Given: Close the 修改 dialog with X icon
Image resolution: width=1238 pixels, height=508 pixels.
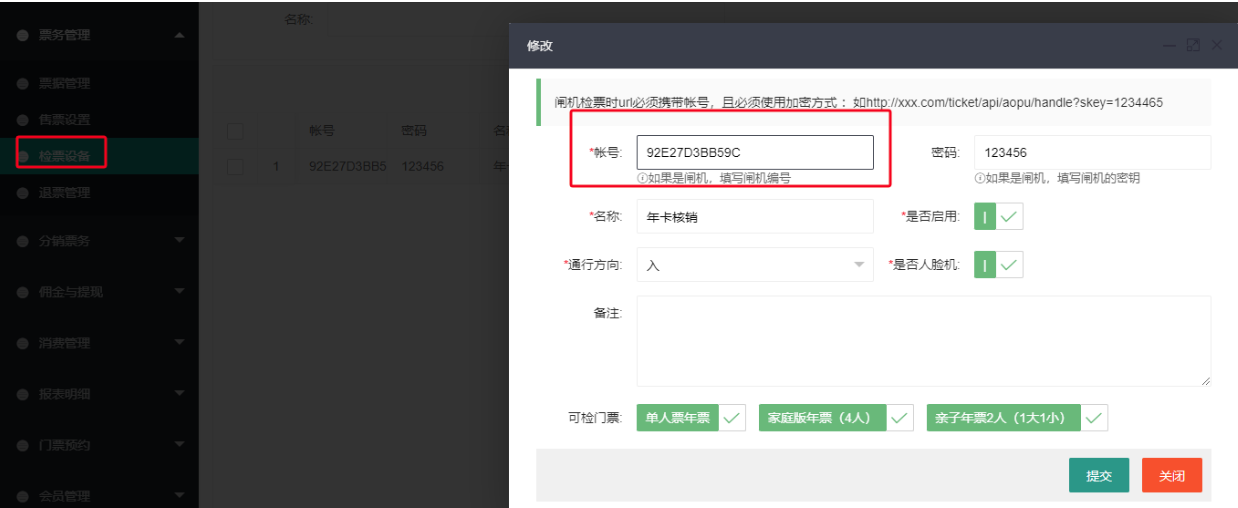Looking at the screenshot, I should [1217, 45].
